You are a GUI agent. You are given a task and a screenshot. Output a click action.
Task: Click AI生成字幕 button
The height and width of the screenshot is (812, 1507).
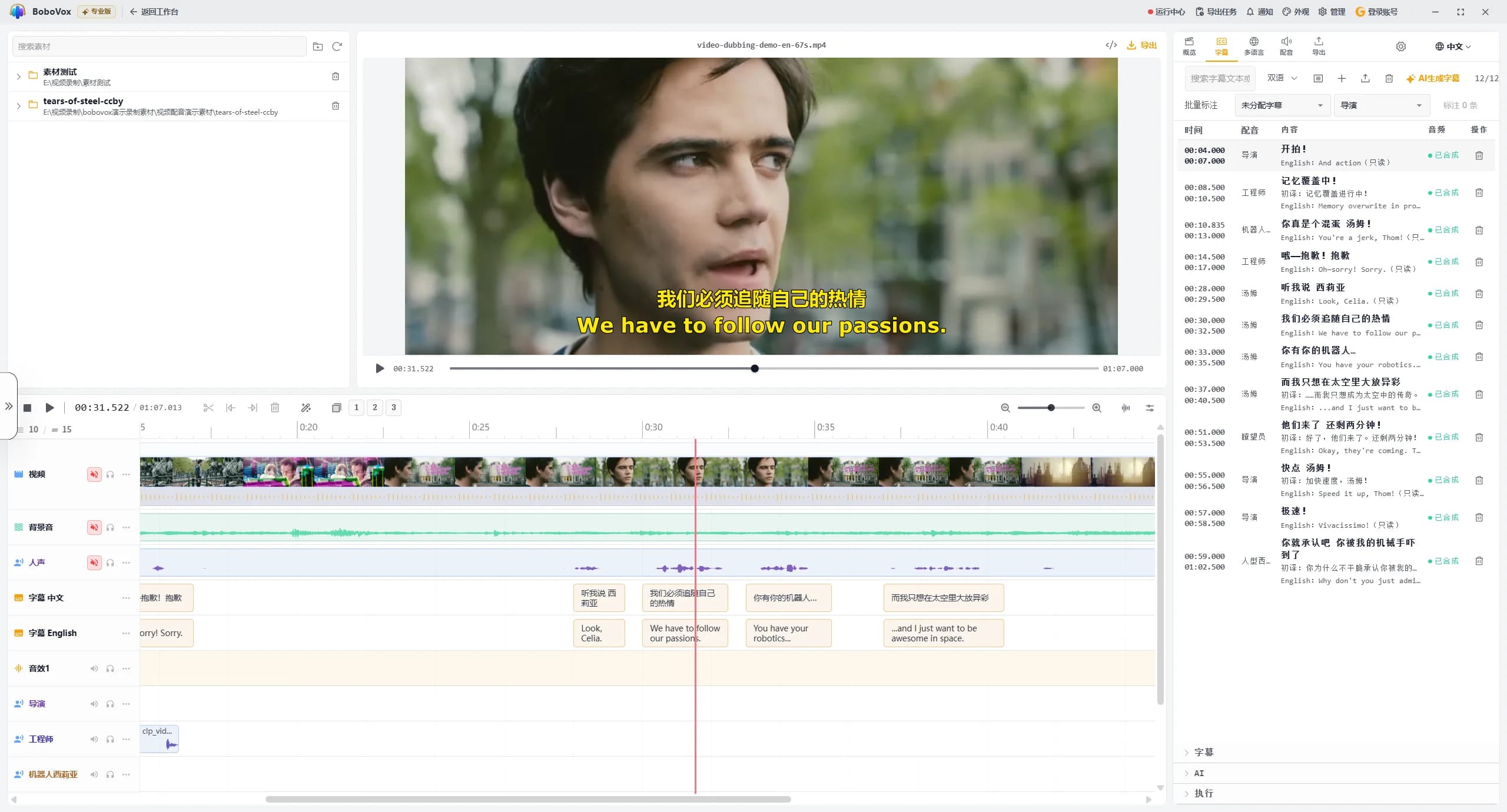(x=1433, y=79)
